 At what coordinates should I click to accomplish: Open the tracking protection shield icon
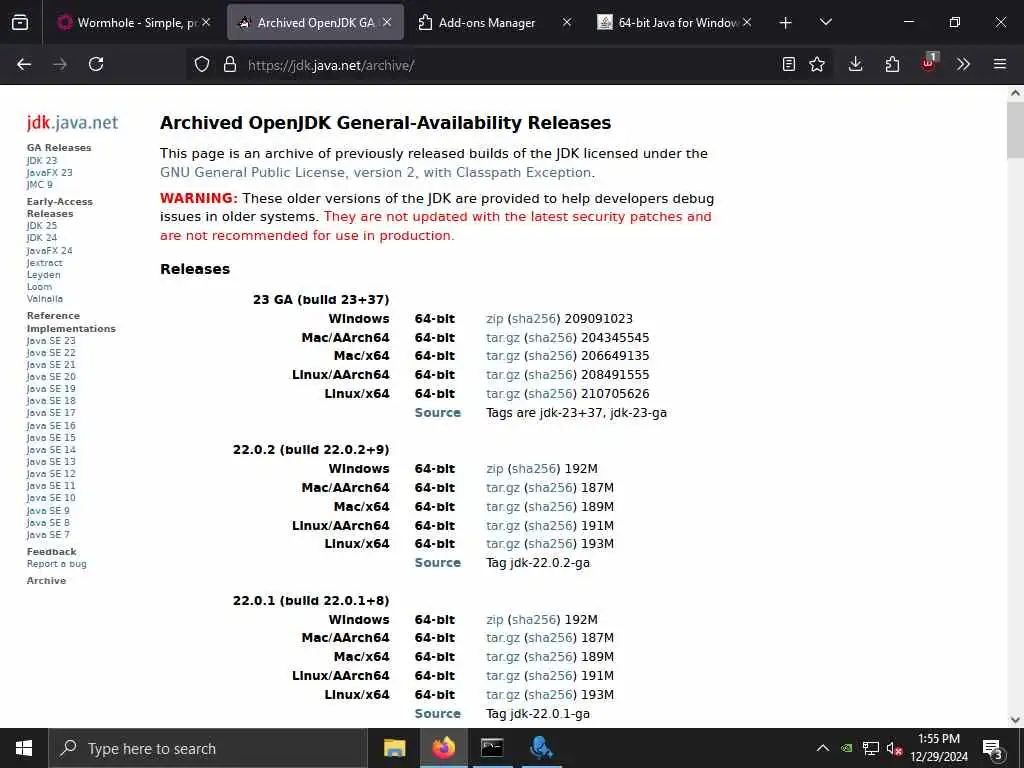tap(202, 64)
